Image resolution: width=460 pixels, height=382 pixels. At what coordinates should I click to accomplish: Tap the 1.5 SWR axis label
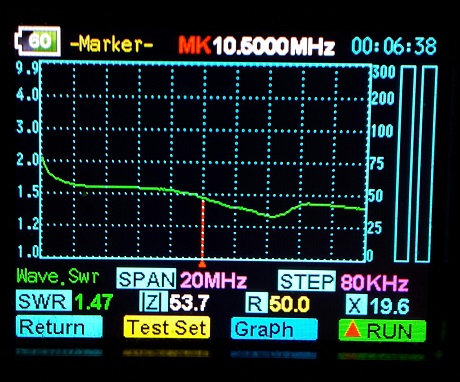pyautogui.click(x=28, y=192)
